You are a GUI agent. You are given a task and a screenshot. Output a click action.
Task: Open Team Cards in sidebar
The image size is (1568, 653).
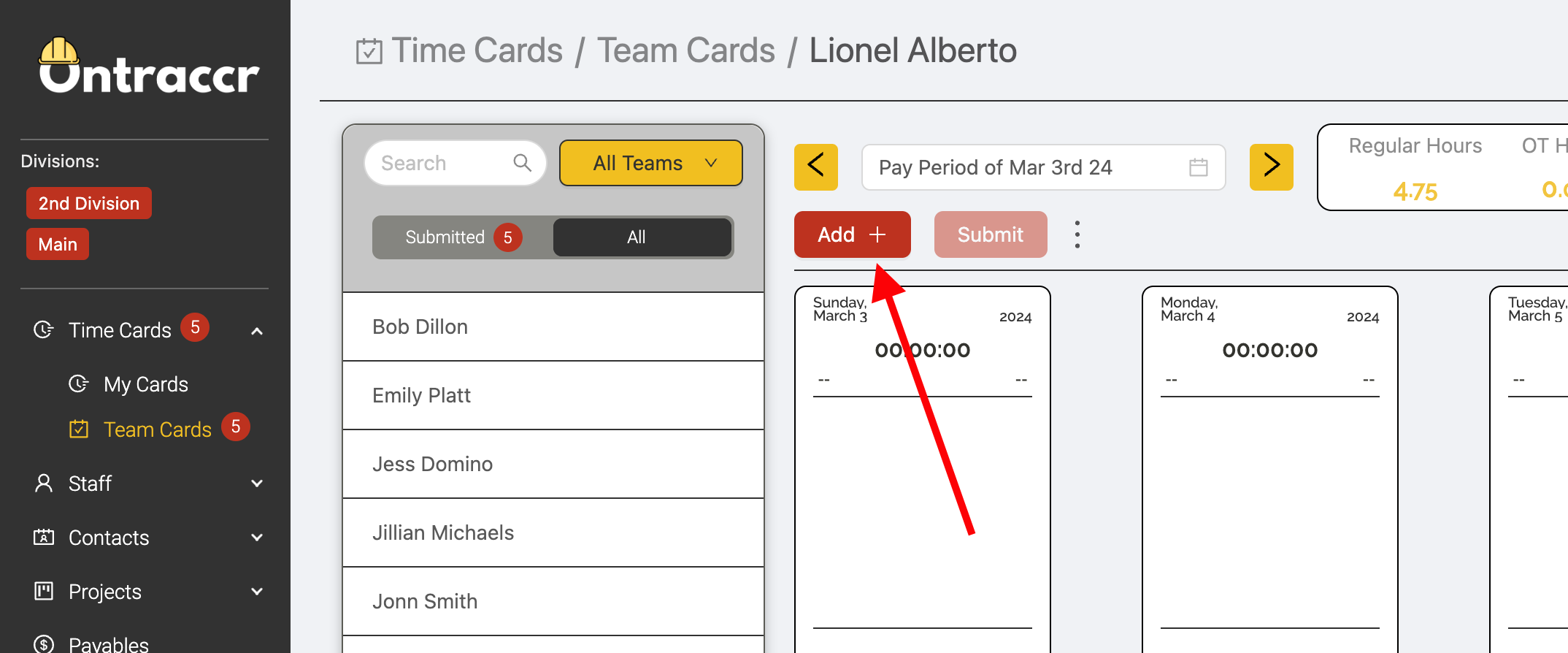(157, 429)
